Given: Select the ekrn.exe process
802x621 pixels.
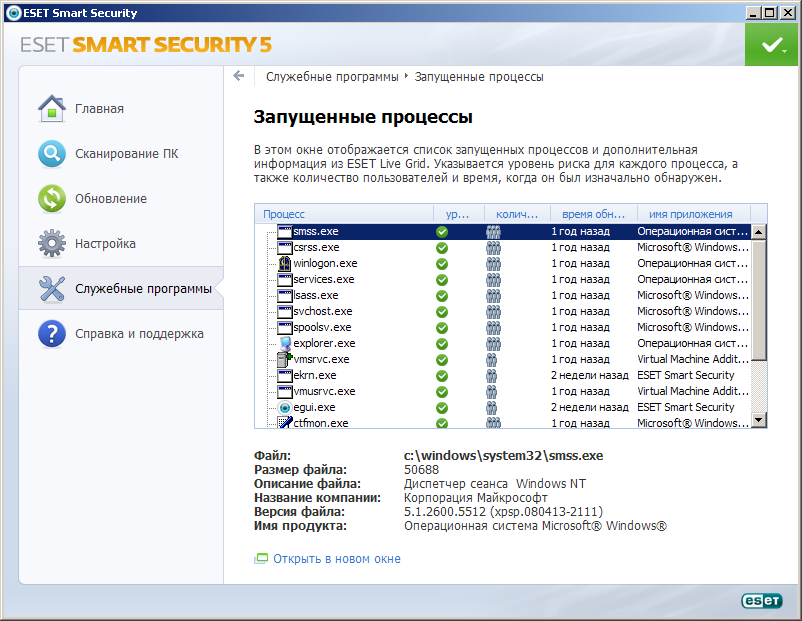Looking at the screenshot, I should click(503, 375).
